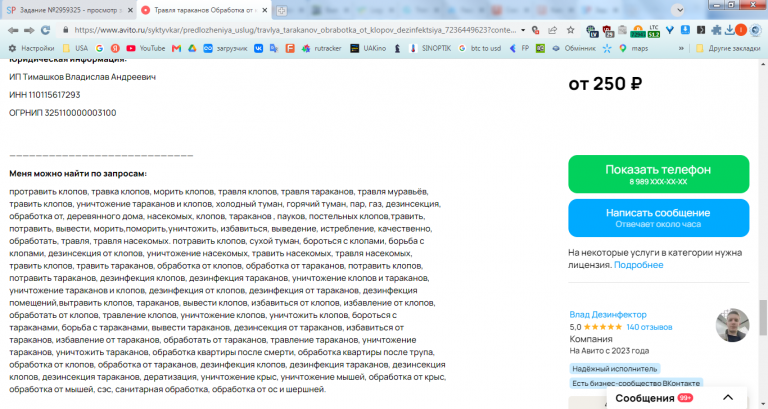Click the seller avatar photo
The image size is (768, 409).
coord(732,325)
